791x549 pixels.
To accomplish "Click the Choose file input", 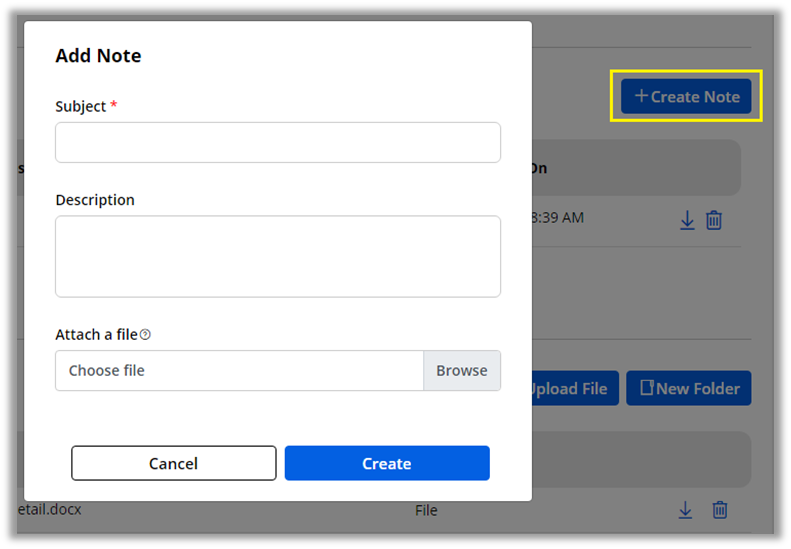I will coord(239,370).
